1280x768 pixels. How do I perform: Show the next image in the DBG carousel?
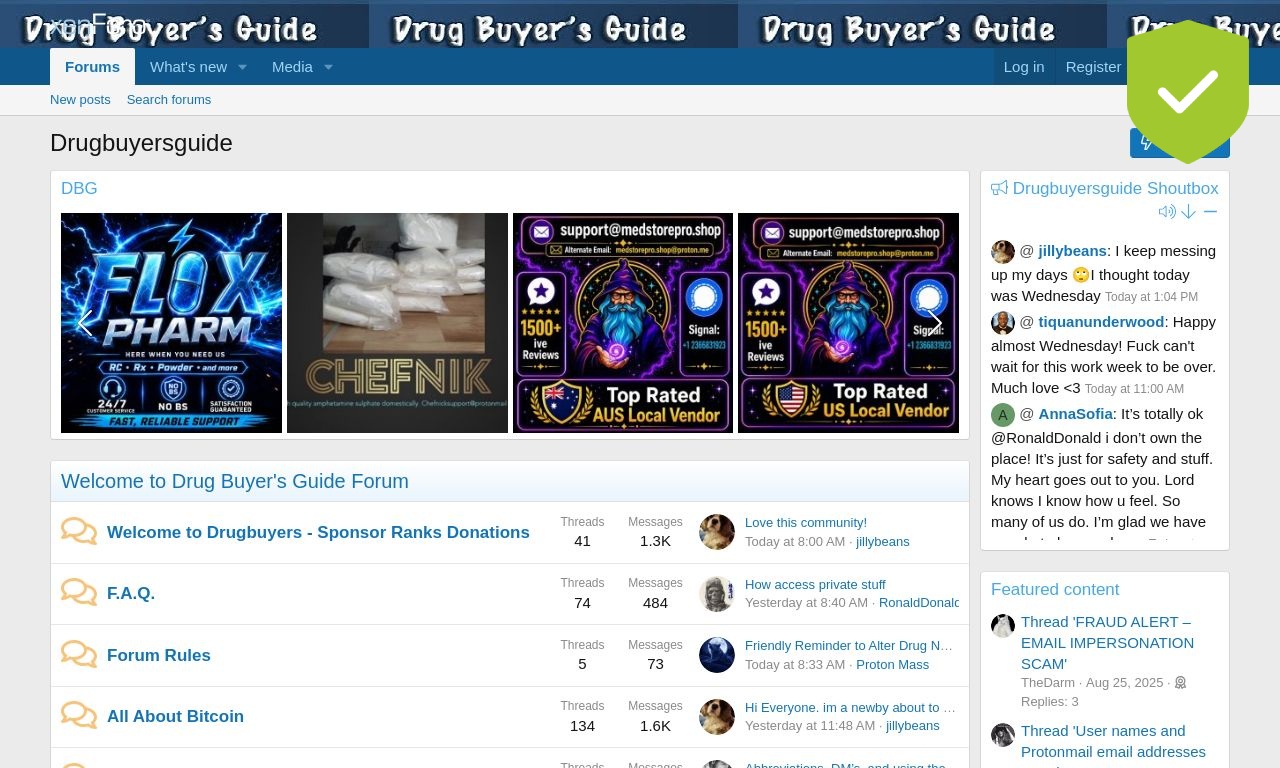point(935,323)
